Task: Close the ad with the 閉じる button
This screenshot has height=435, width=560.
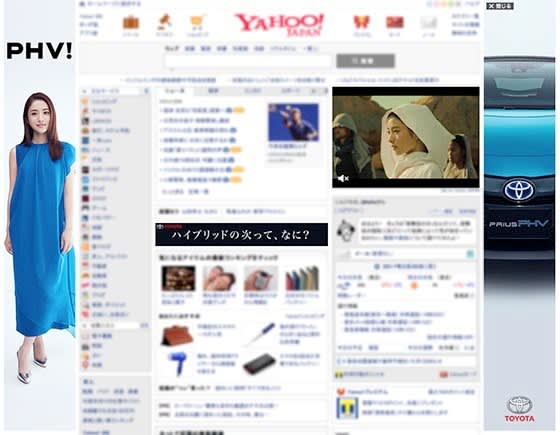Action: [500, 6]
